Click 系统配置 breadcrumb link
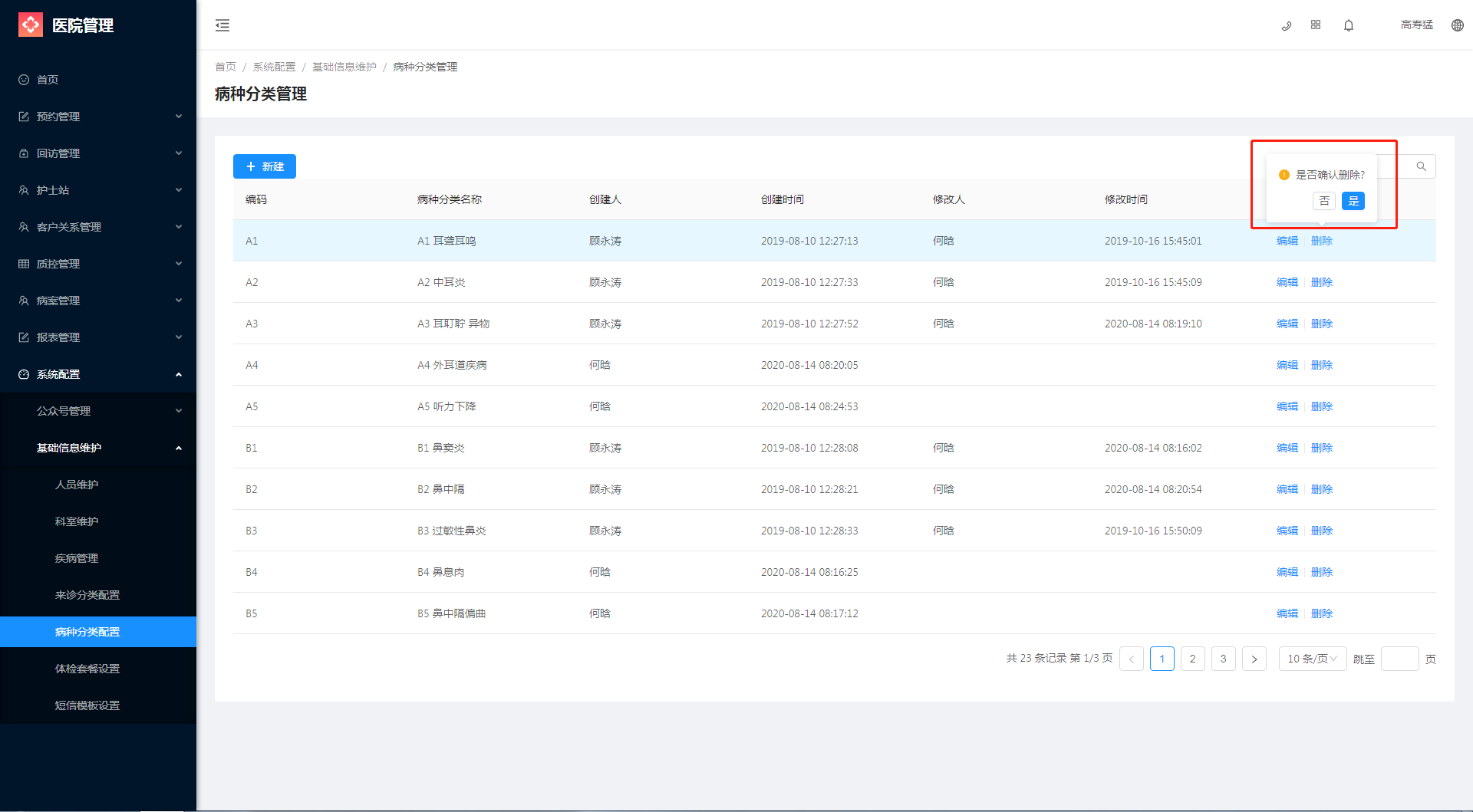The height and width of the screenshot is (812, 1473). (274, 67)
